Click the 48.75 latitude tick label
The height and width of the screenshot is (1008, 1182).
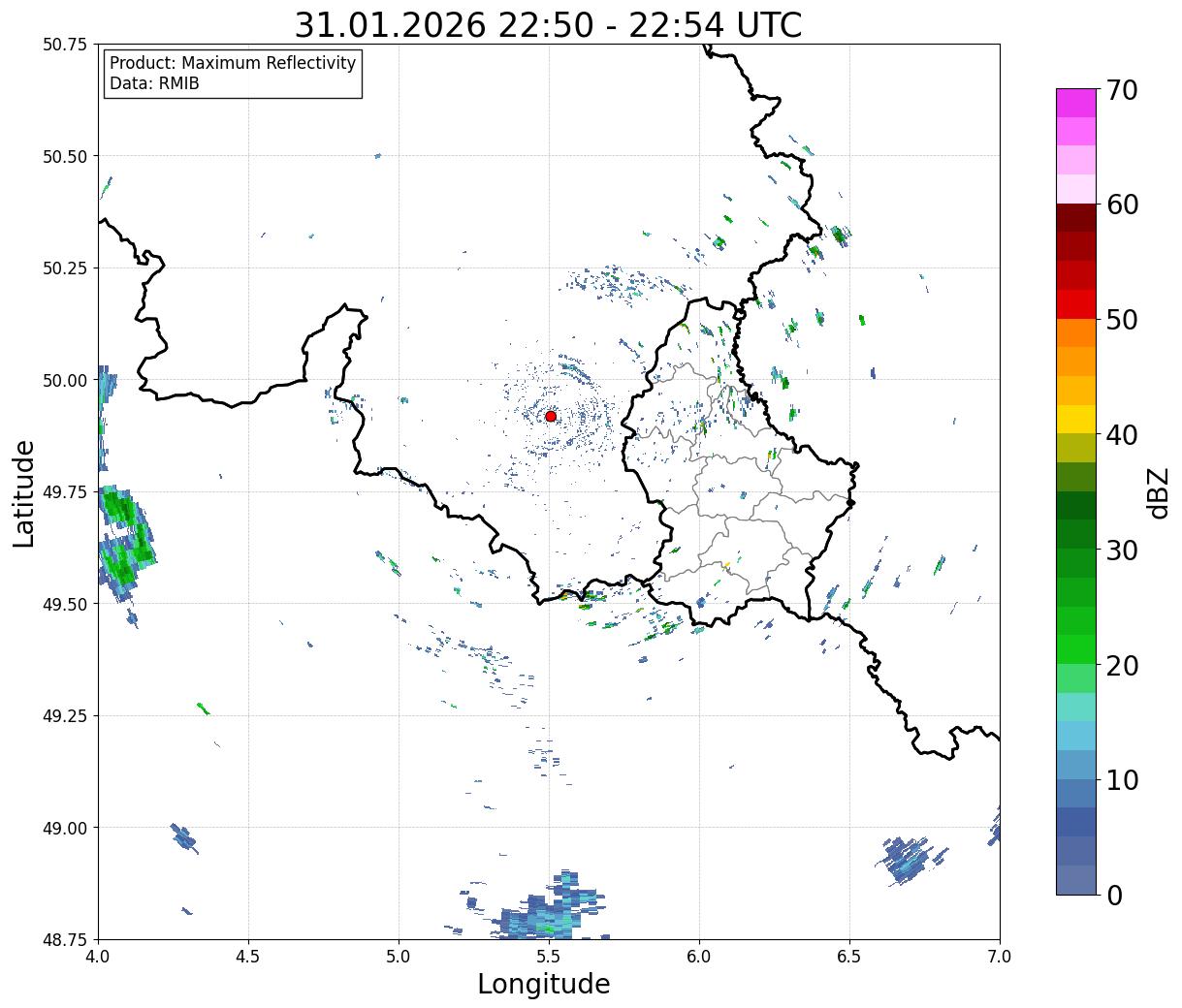[65, 939]
